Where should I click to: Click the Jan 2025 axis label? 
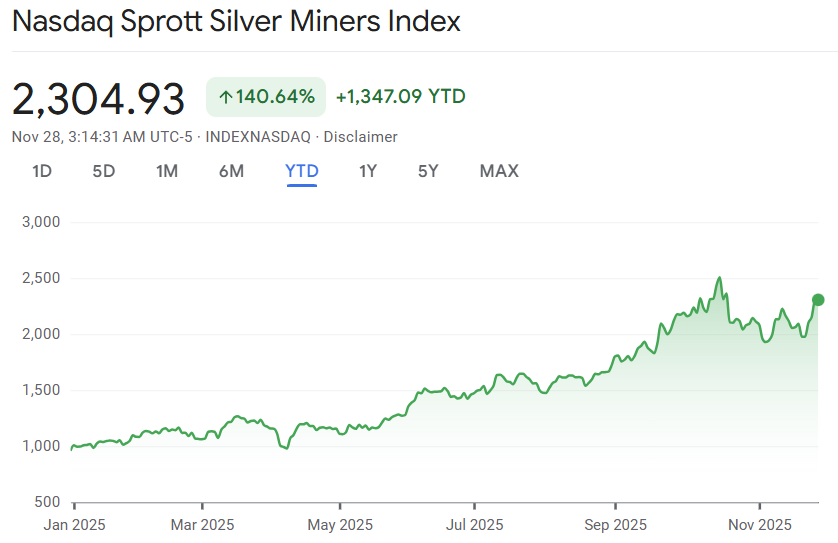(x=74, y=524)
